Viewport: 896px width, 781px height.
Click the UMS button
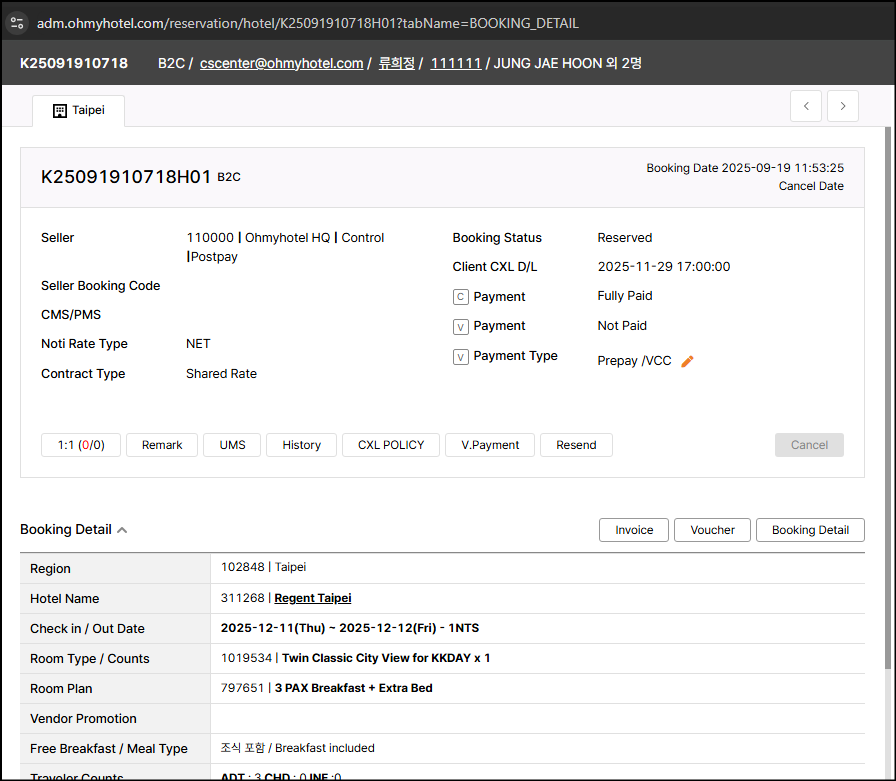coord(232,445)
